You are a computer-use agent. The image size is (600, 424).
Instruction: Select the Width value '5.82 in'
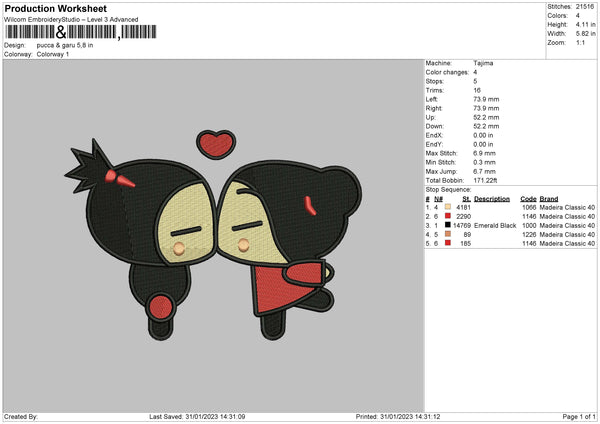pyautogui.click(x=585, y=34)
